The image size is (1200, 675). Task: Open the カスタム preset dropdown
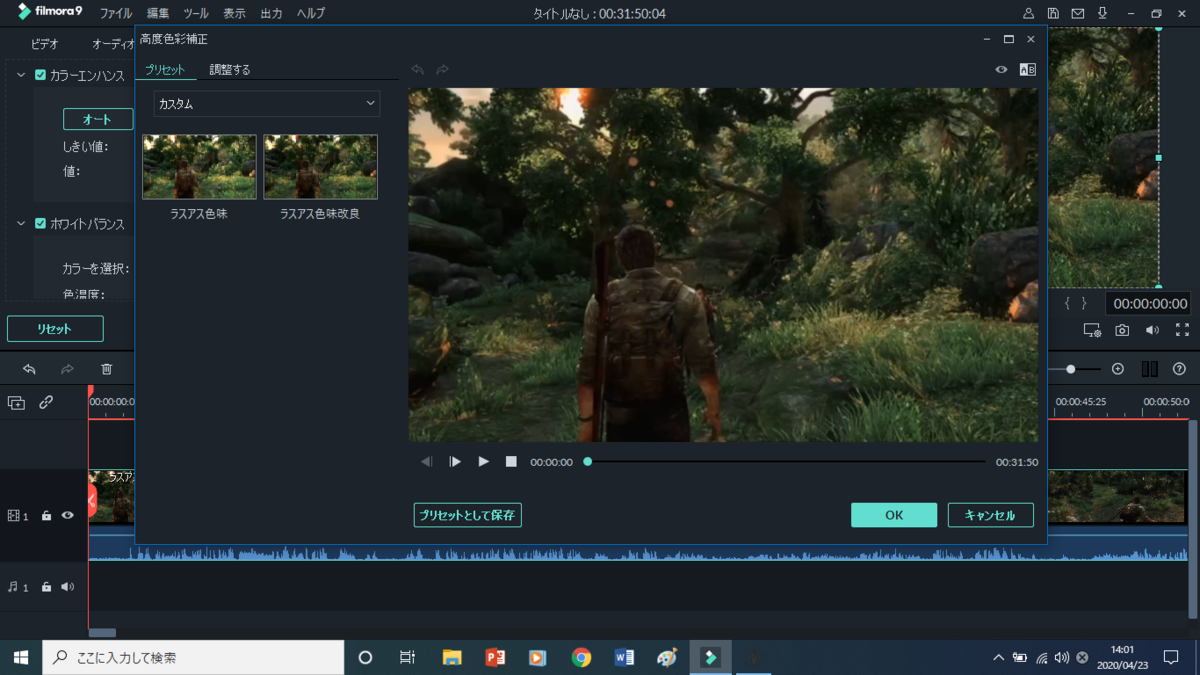[x=267, y=103]
